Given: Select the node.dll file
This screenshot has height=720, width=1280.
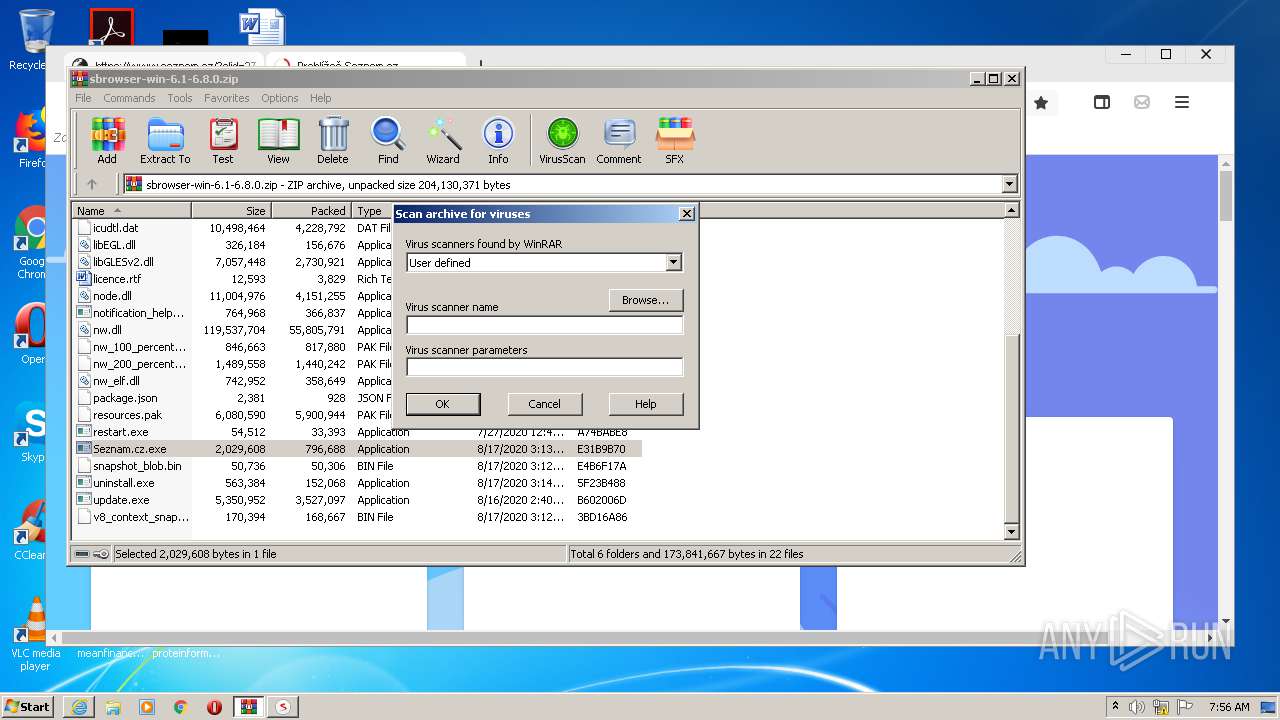Looking at the screenshot, I should coord(112,296).
